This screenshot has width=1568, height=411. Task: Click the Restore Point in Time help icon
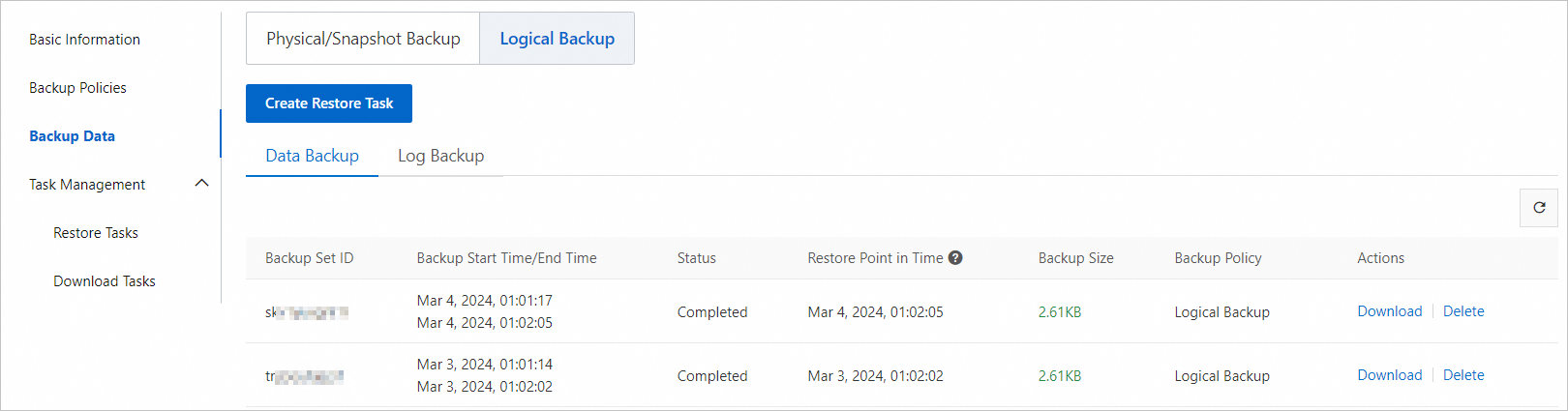tap(955, 258)
